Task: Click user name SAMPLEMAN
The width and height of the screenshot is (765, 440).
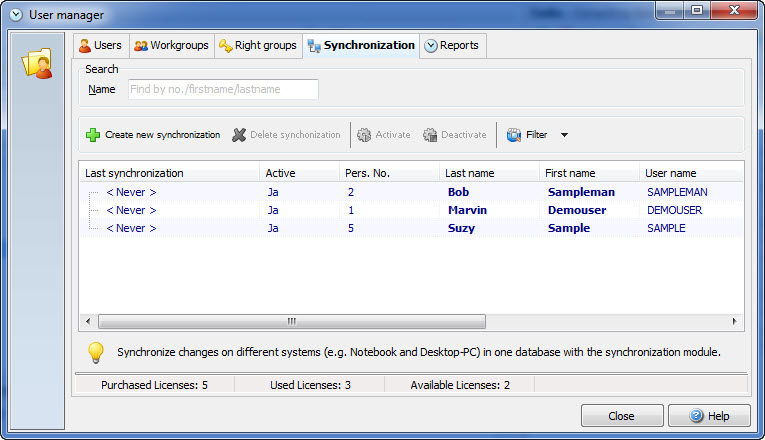Action: click(677, 192)
